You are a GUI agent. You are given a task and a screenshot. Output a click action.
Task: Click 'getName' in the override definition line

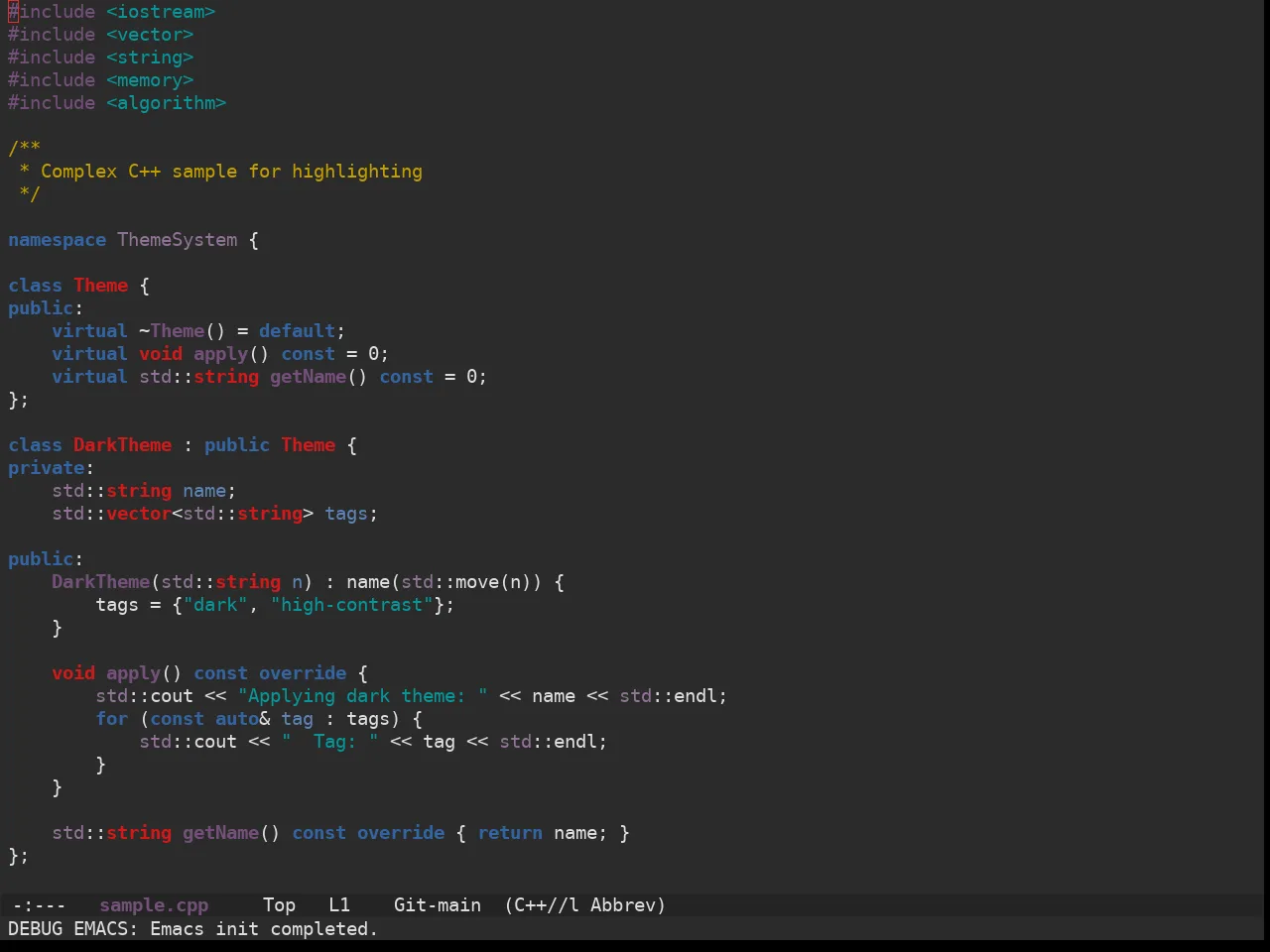click(x=220, y=833)
